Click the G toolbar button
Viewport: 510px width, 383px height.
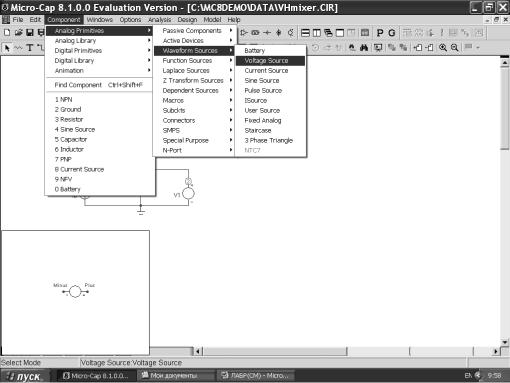[x=392, y=33]
